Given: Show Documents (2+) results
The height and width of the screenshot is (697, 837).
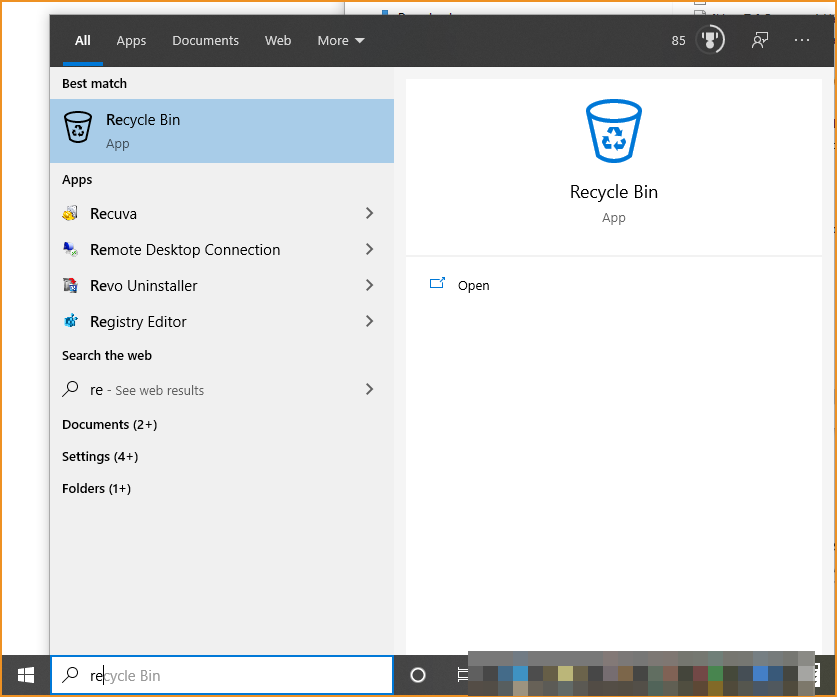Looking at the screenshot, I should click(109, 424).
